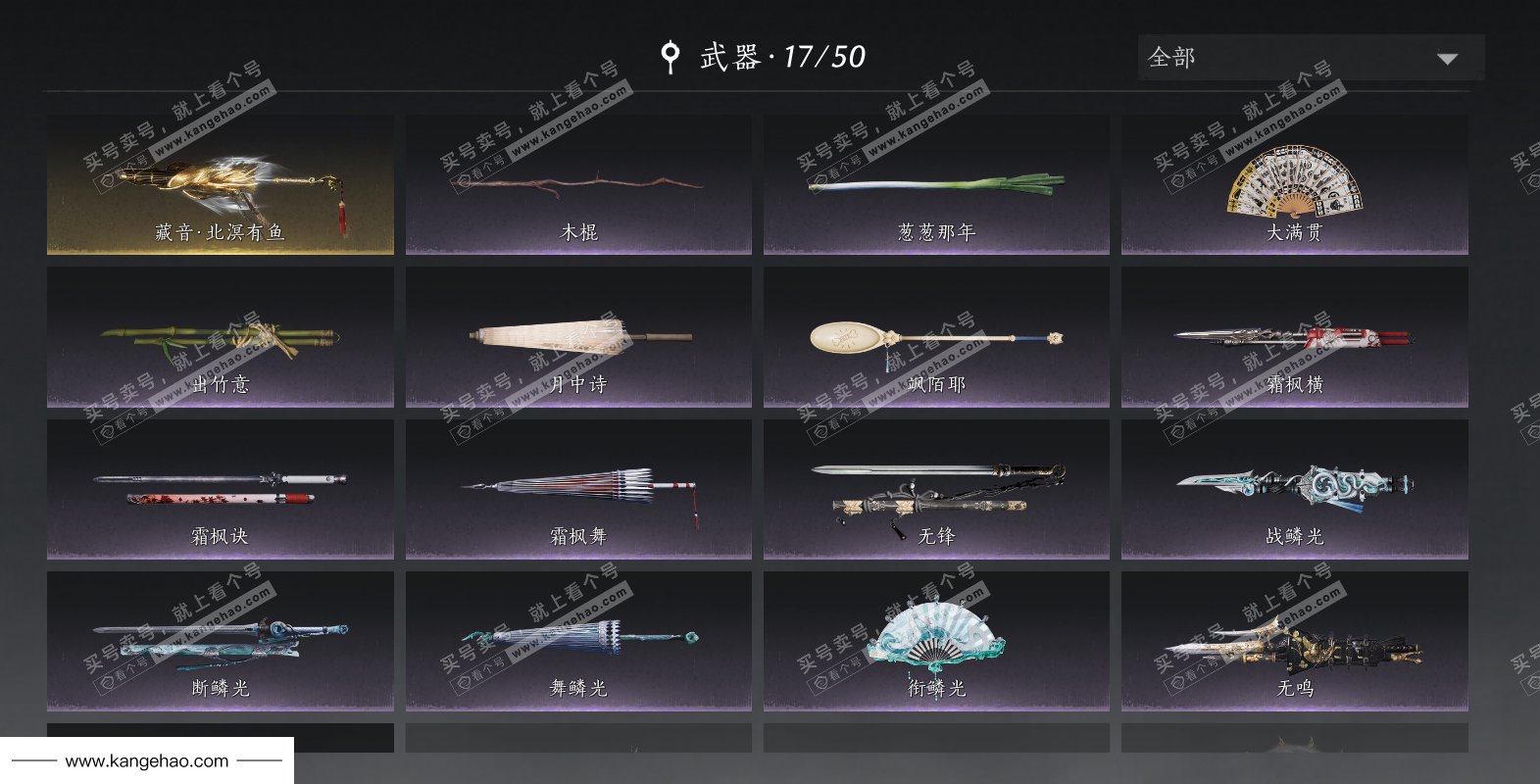Open the www.kangehao.com link

click(147, 760)
